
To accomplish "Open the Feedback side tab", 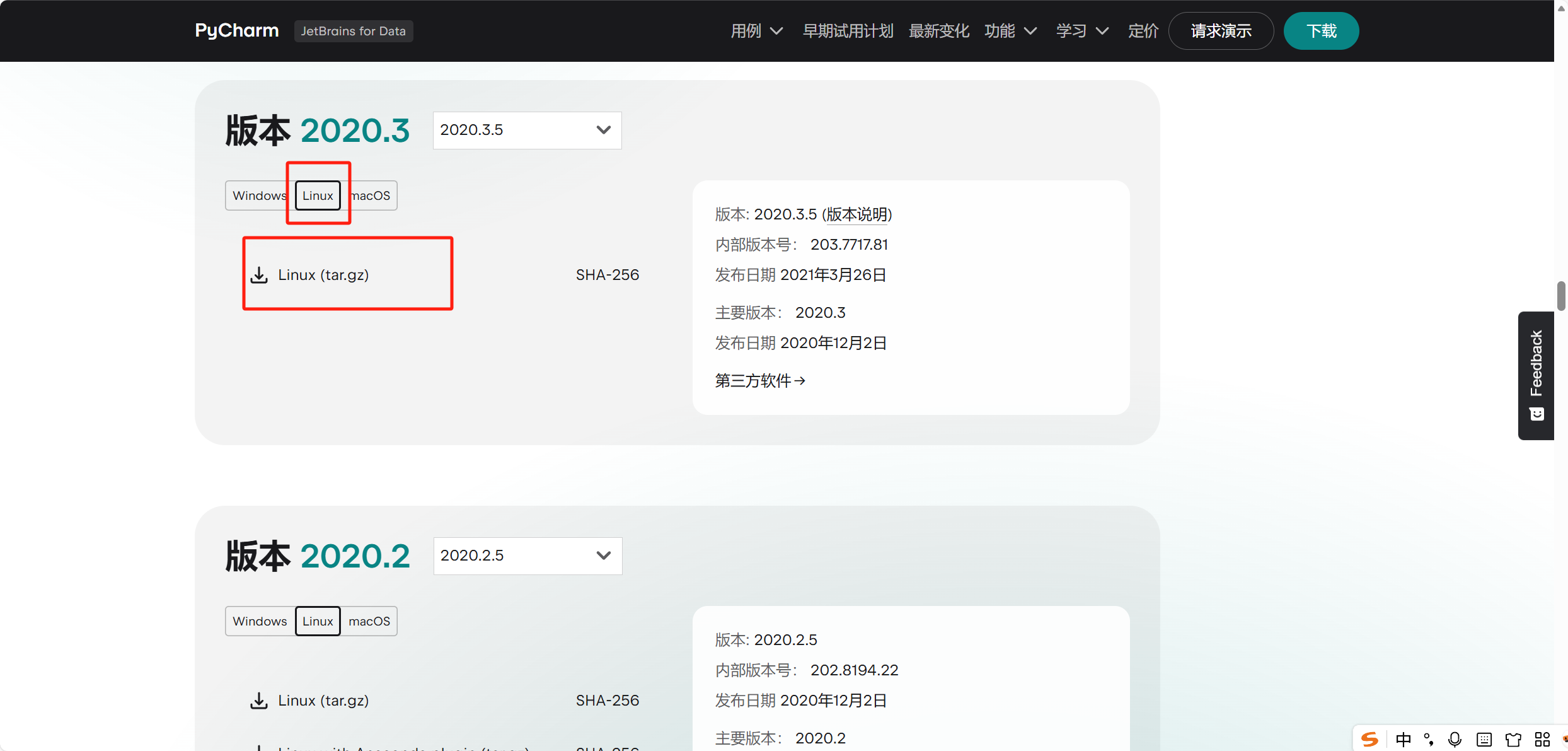I will (1536, 375).
